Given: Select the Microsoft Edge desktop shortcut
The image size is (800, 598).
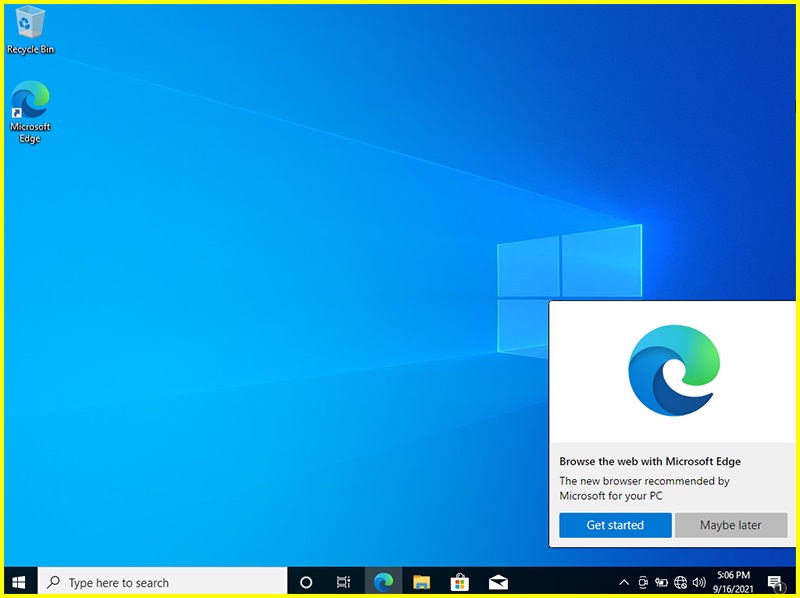Looking at the screenshot, I should click(x=30, y=112).
